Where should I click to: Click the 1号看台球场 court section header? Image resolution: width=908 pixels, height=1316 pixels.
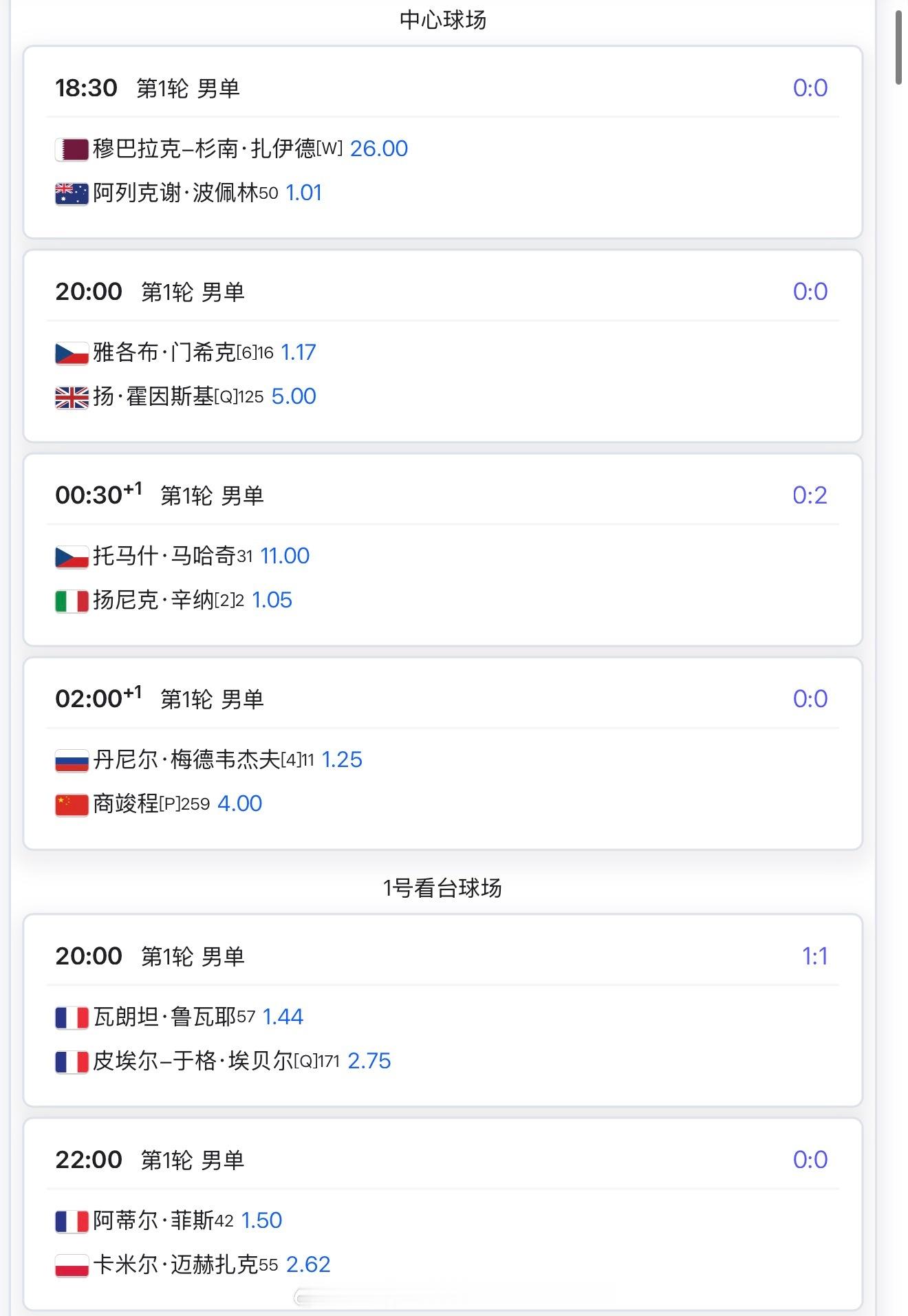click(442, 888)
